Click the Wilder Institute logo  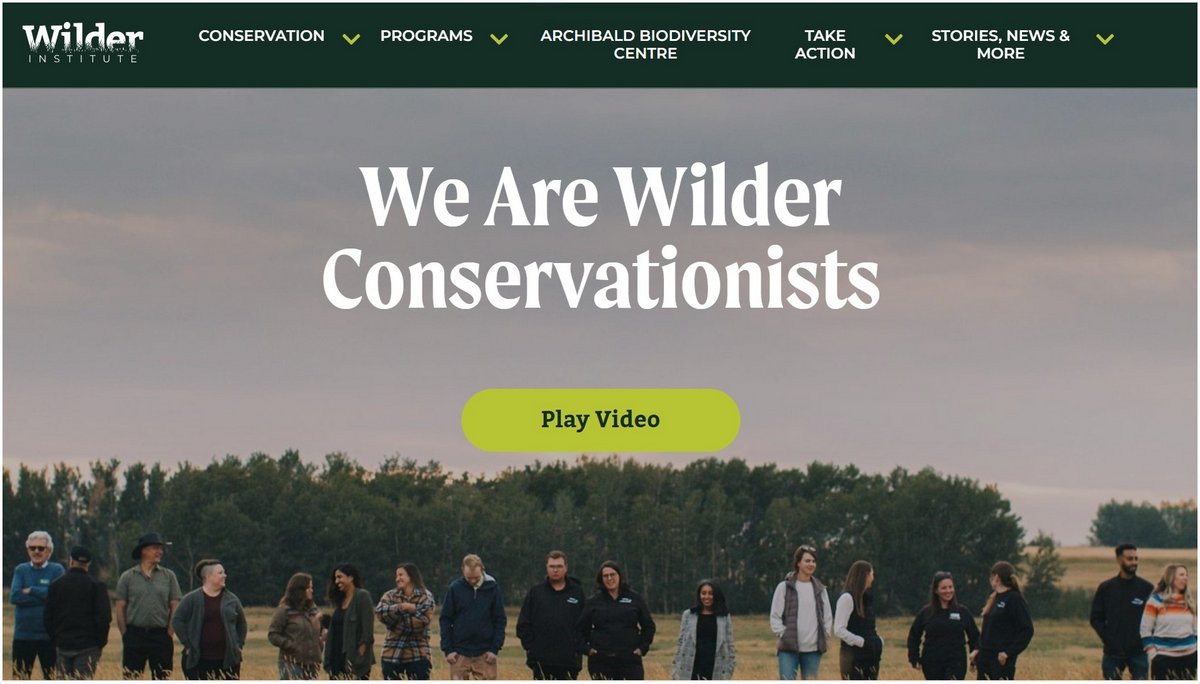83,44
